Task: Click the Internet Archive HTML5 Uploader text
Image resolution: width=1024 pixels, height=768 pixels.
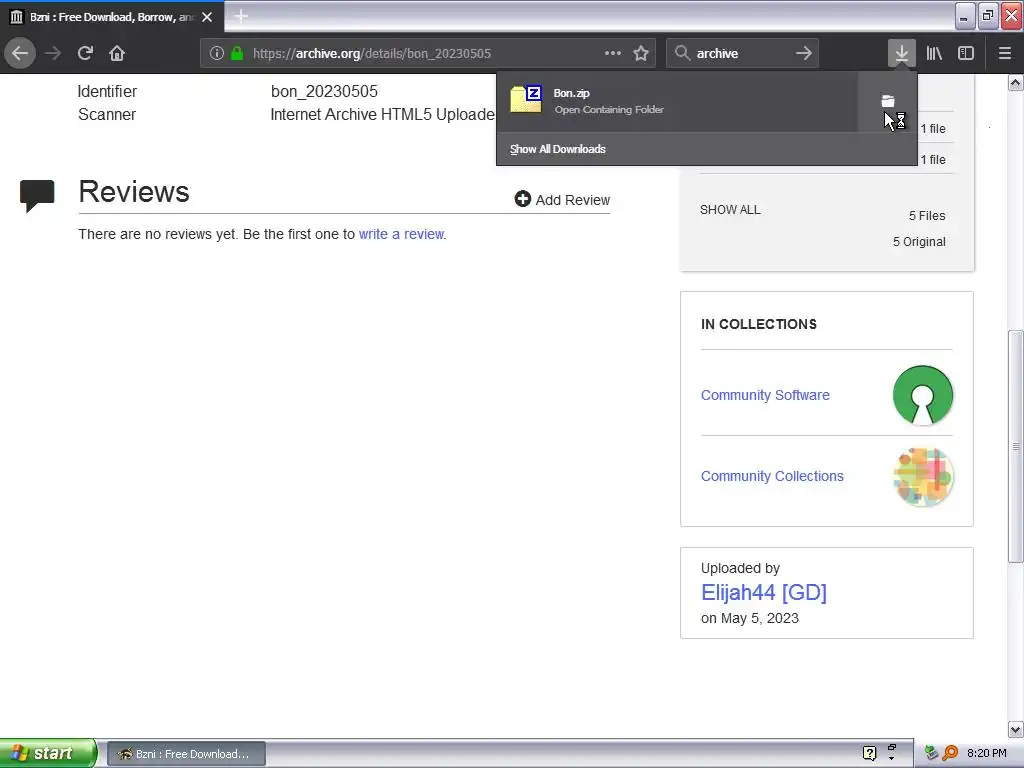Action: 383,114
